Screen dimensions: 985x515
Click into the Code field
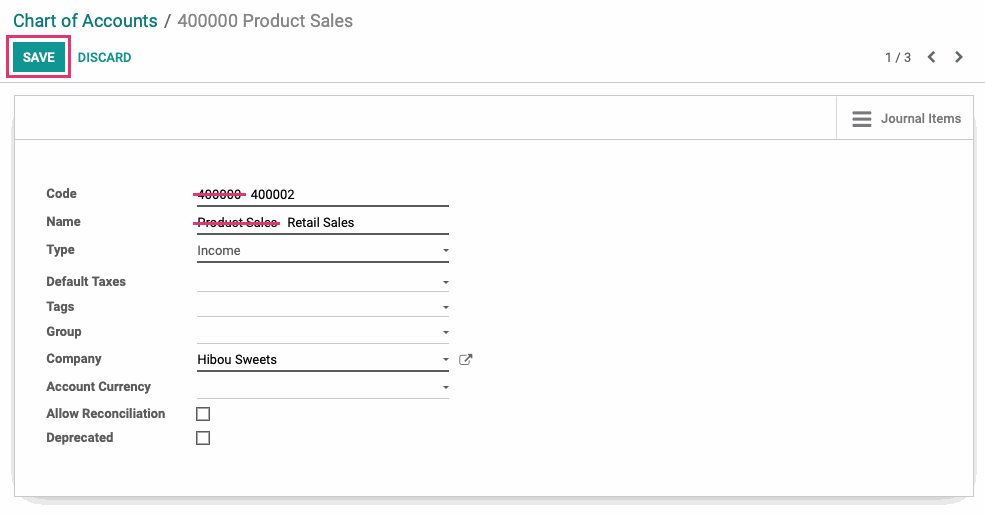click(323, 195)
